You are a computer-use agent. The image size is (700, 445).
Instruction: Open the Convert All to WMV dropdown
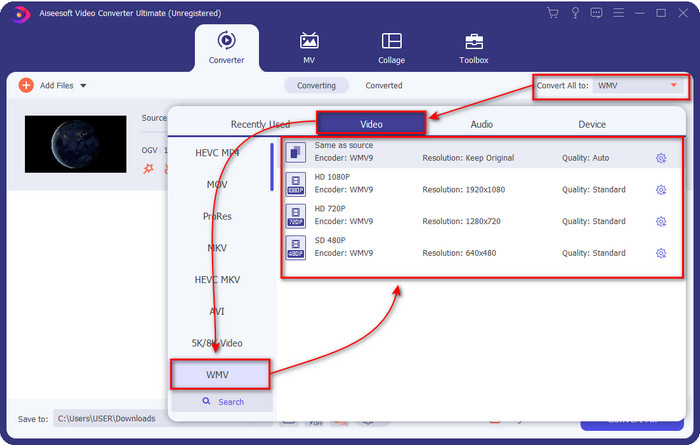[x=638, y=85]
